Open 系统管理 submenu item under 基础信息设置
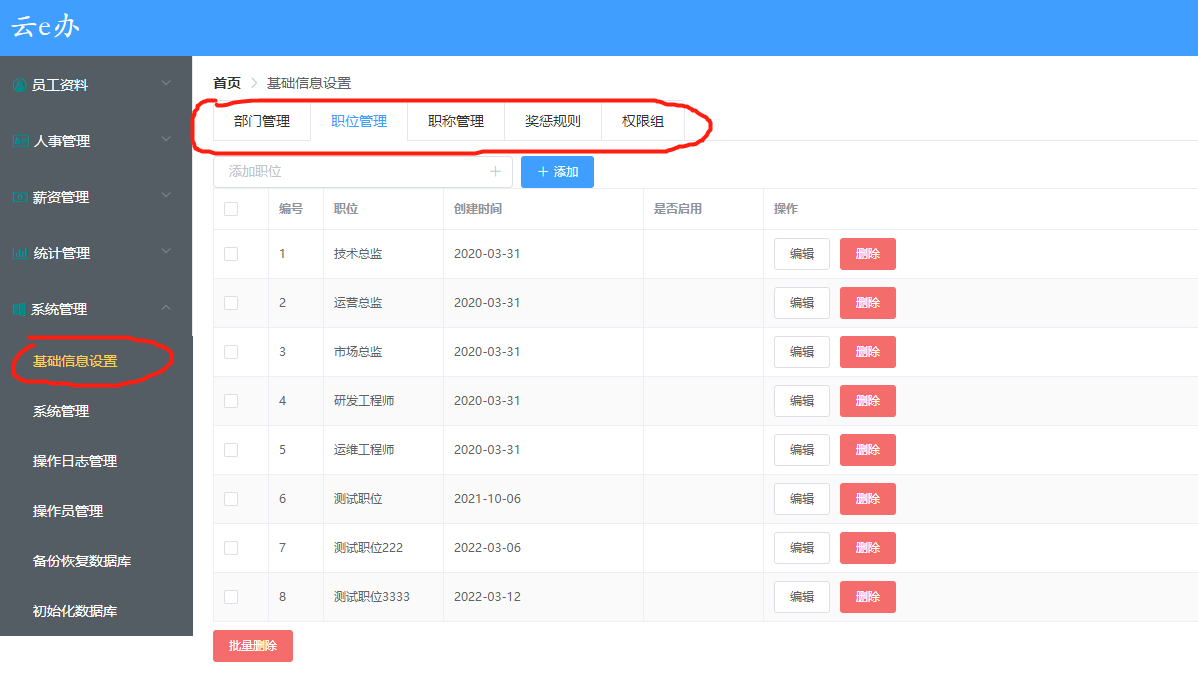The width and height of the screenshot is (1198, 677). pos(61,411)
